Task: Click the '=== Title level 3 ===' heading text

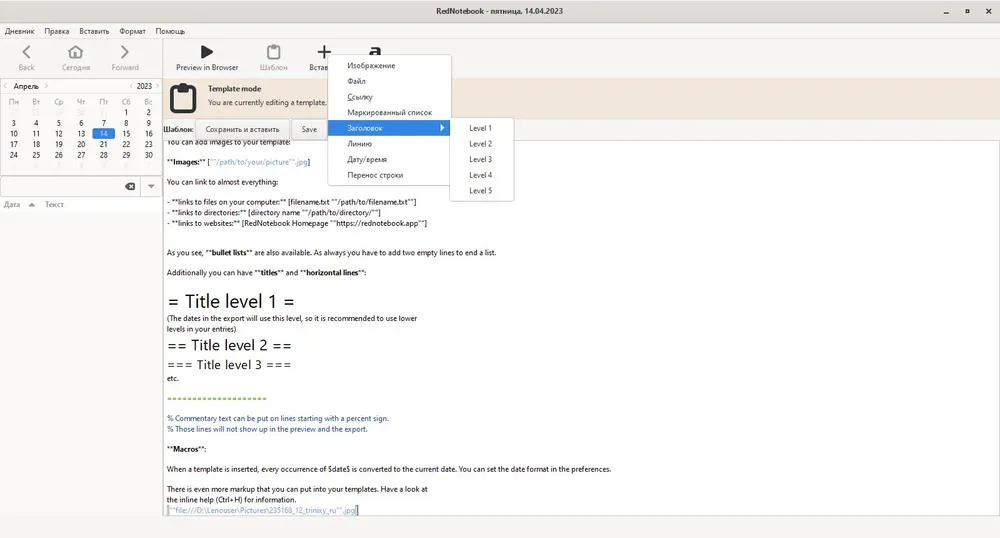Action: click(x=230, y=365)
